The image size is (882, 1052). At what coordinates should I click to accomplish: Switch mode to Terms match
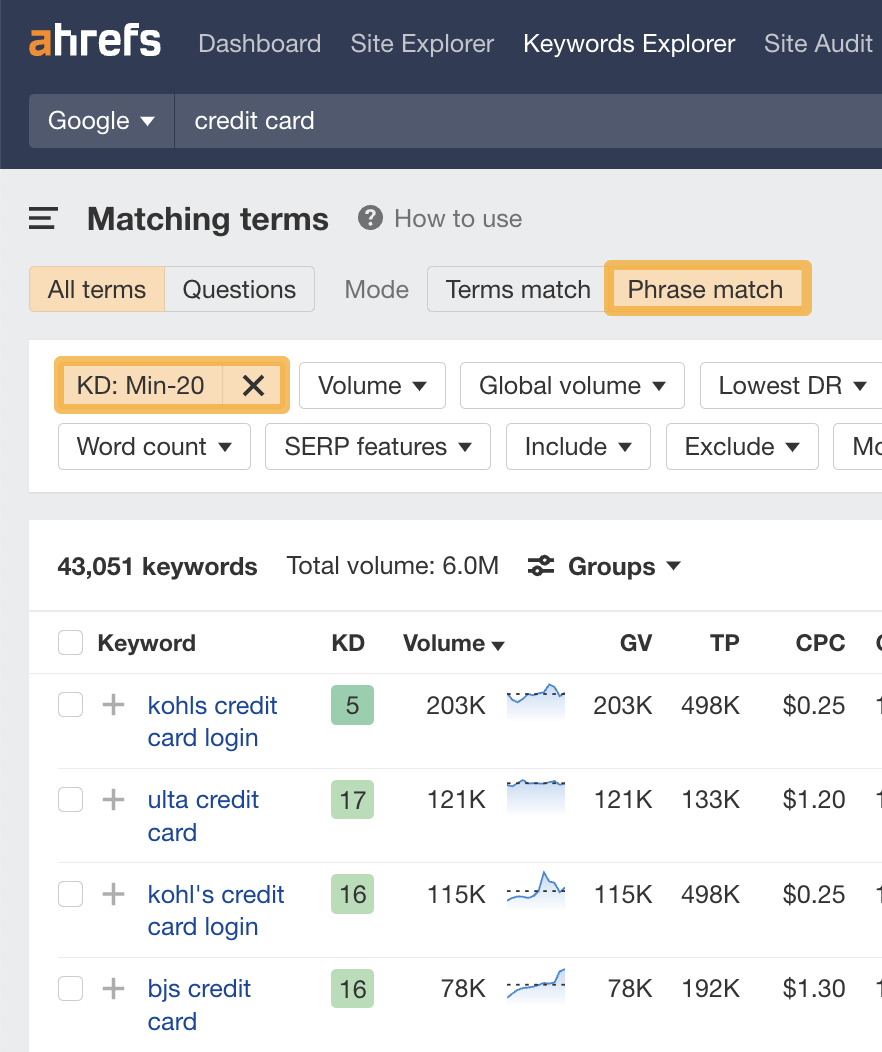click(516, 289)
